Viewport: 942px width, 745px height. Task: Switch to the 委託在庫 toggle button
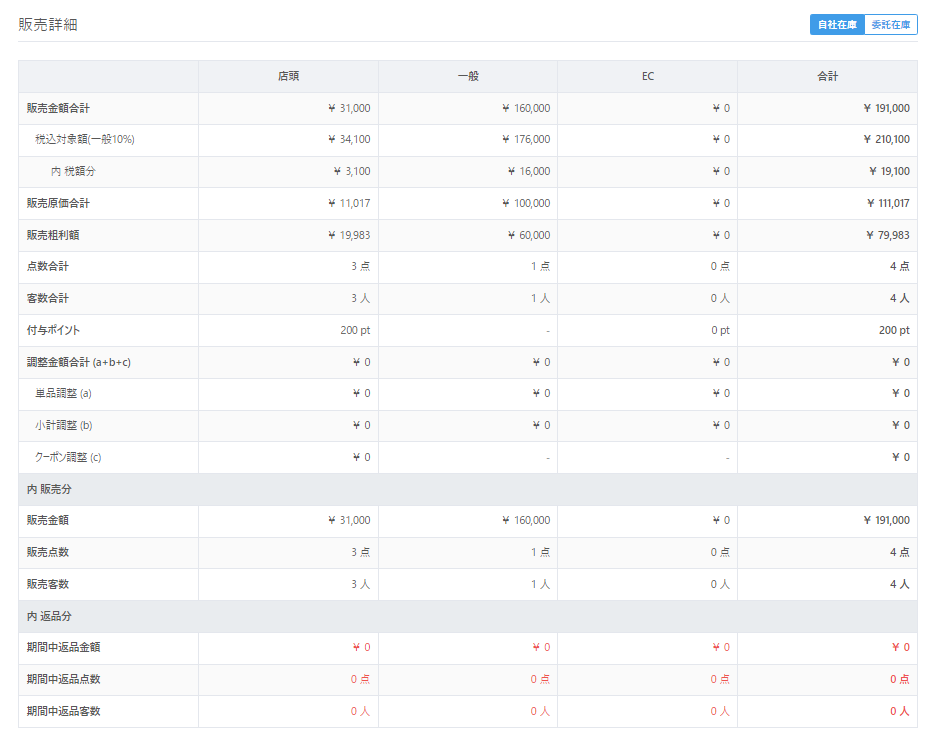890,25
